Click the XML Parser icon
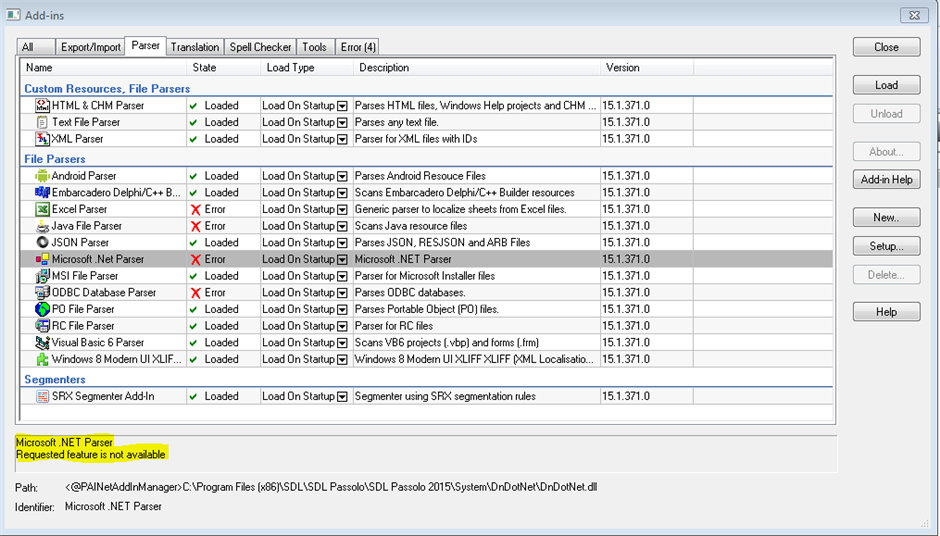 [x=42, y=139]
